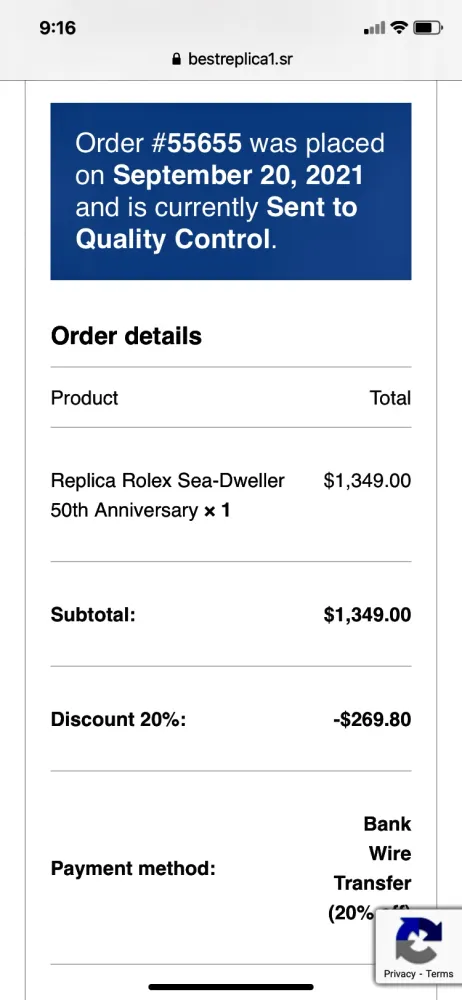Open the reCAPTCHA Privacy link
Screen dimensions: 462x1000
[x=399, y=974]
